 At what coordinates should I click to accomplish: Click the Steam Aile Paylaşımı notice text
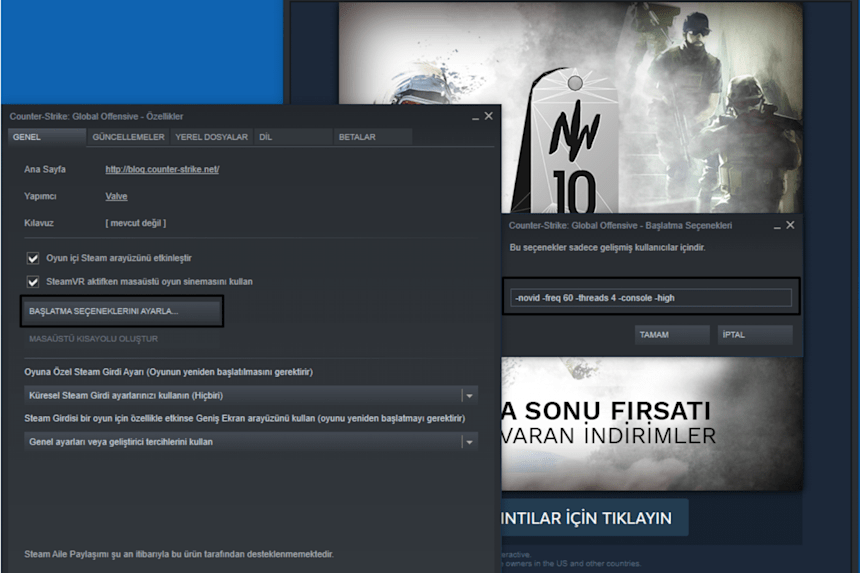(x=179, y=554)
